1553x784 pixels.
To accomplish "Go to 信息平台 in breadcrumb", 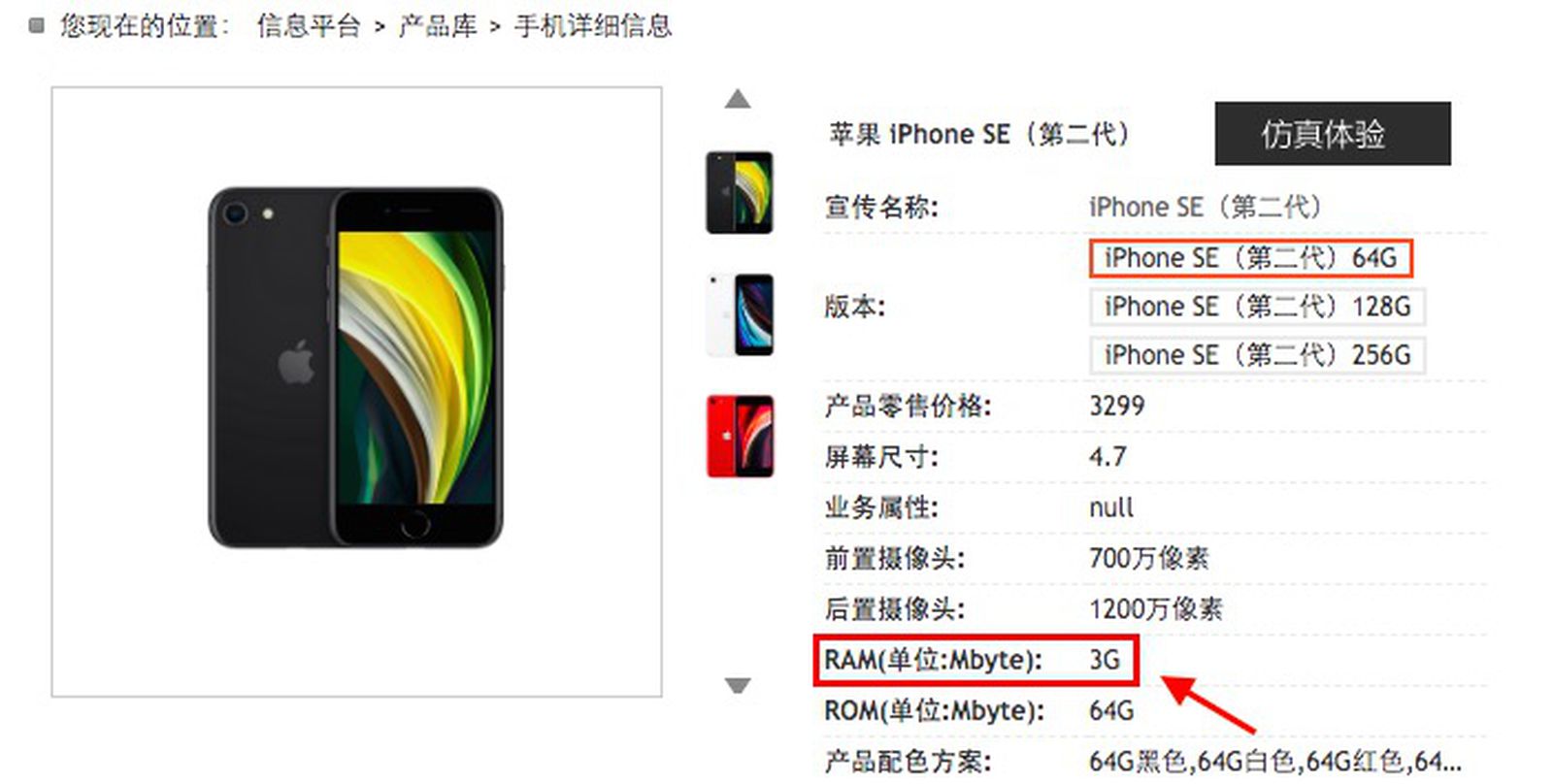I will click(309, 26).
